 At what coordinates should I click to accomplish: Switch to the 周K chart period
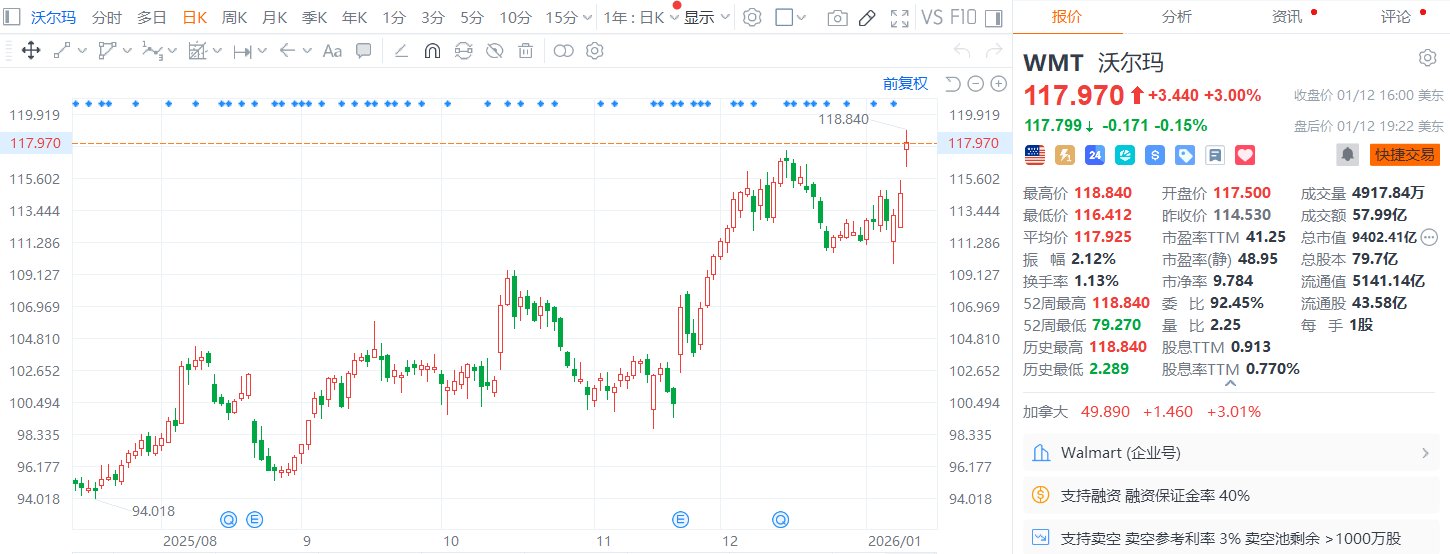[x=234, y=17]
